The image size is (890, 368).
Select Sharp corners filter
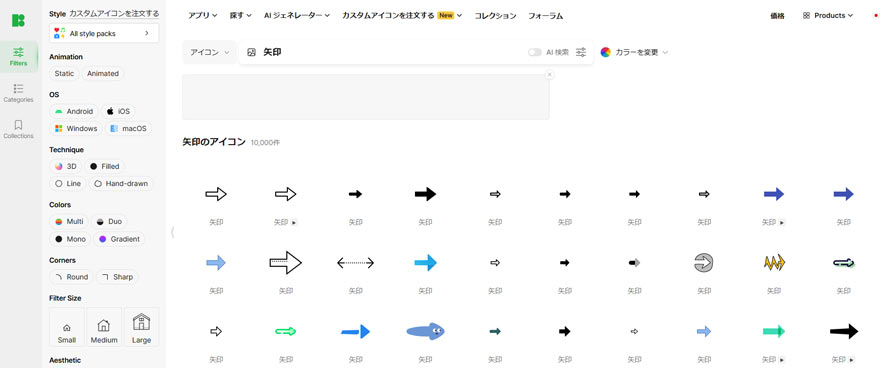point(117,277)
